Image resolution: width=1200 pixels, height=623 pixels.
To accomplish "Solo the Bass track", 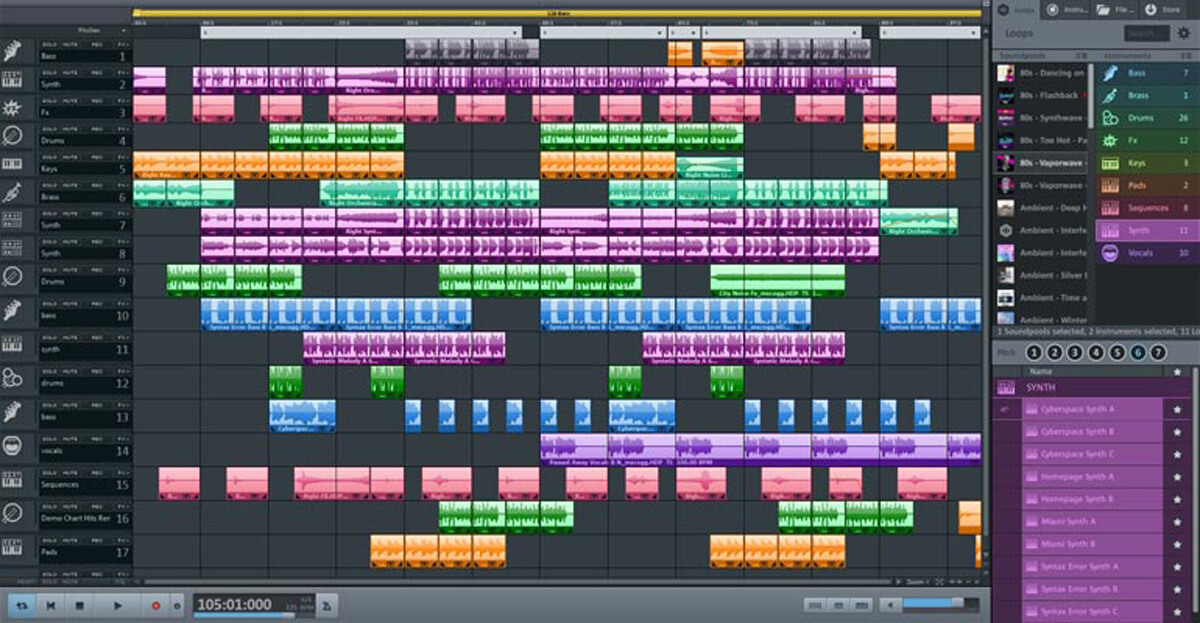I will (51, 44).
